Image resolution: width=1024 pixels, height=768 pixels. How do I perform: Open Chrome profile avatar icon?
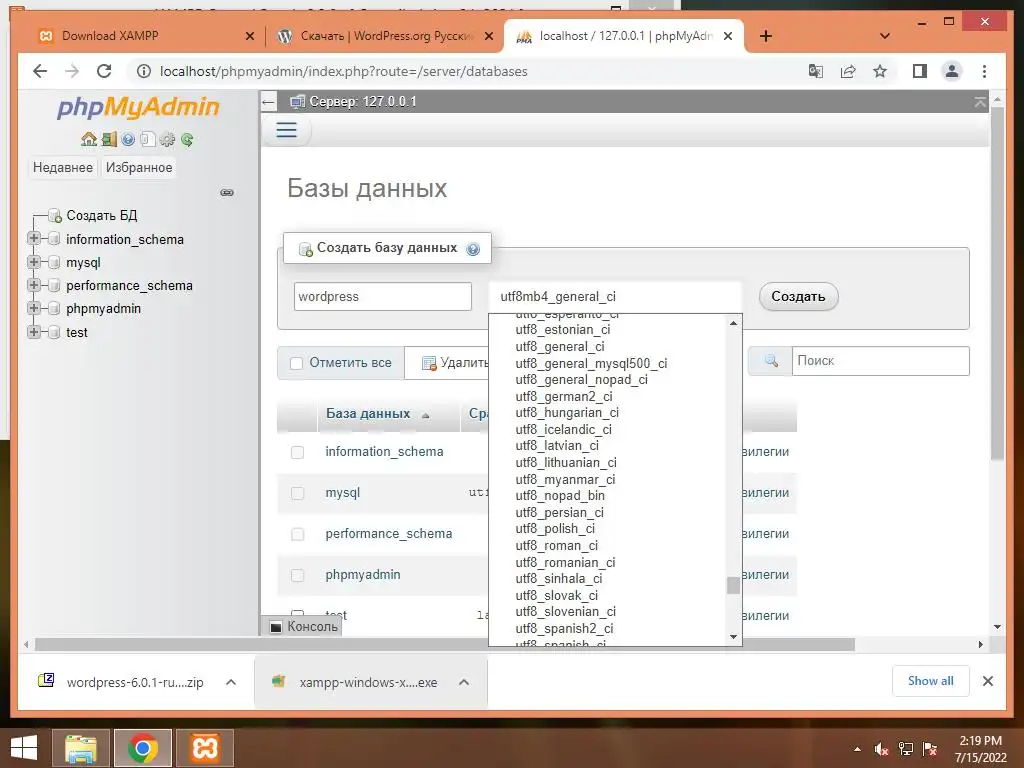coord(952,71)
